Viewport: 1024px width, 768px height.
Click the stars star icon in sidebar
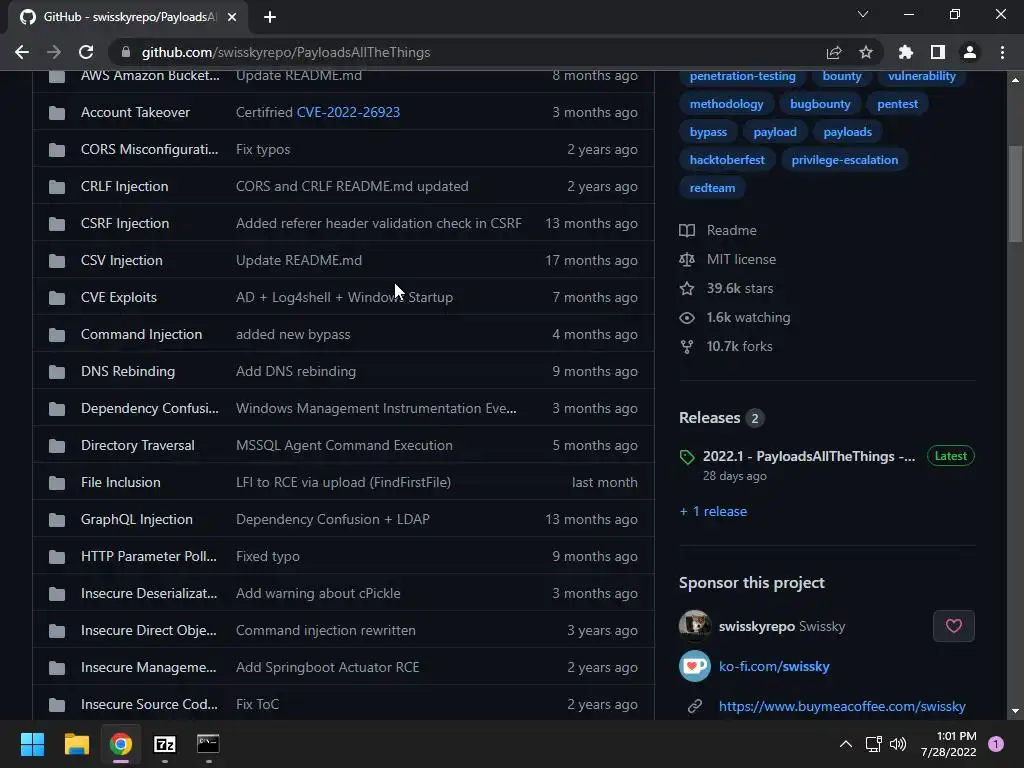point(687,289)
